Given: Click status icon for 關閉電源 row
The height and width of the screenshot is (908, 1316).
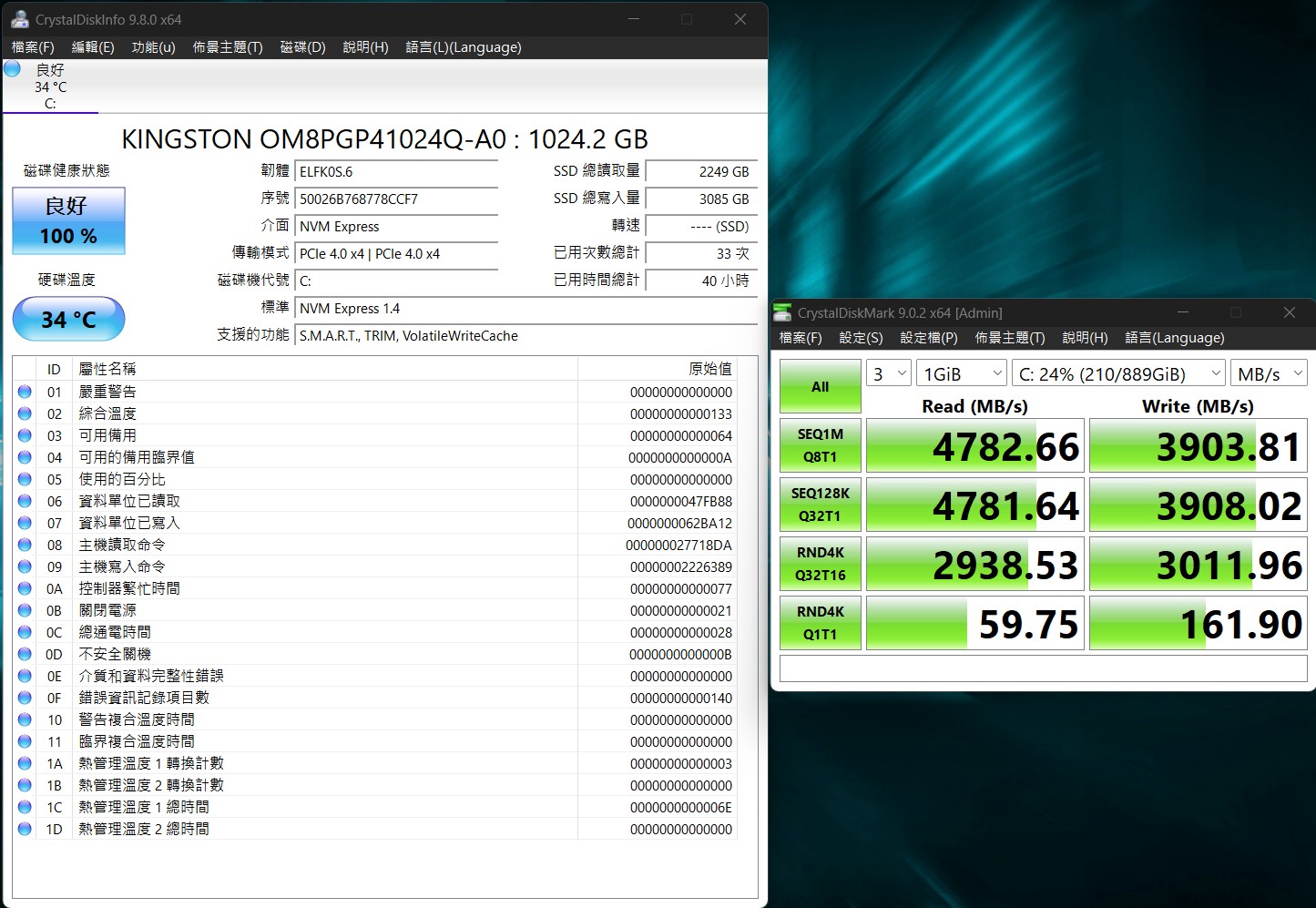Looking at the screenshot, I should pos(25,610).
